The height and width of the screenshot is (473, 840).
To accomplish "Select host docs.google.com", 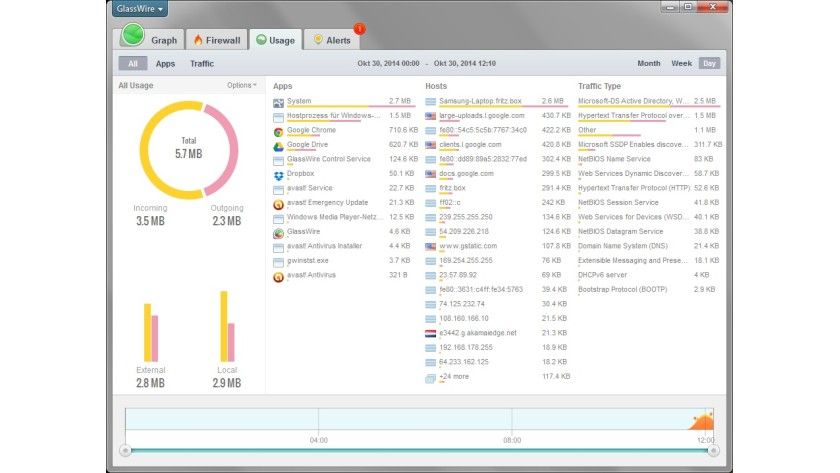I will click(x=466, y=174).
